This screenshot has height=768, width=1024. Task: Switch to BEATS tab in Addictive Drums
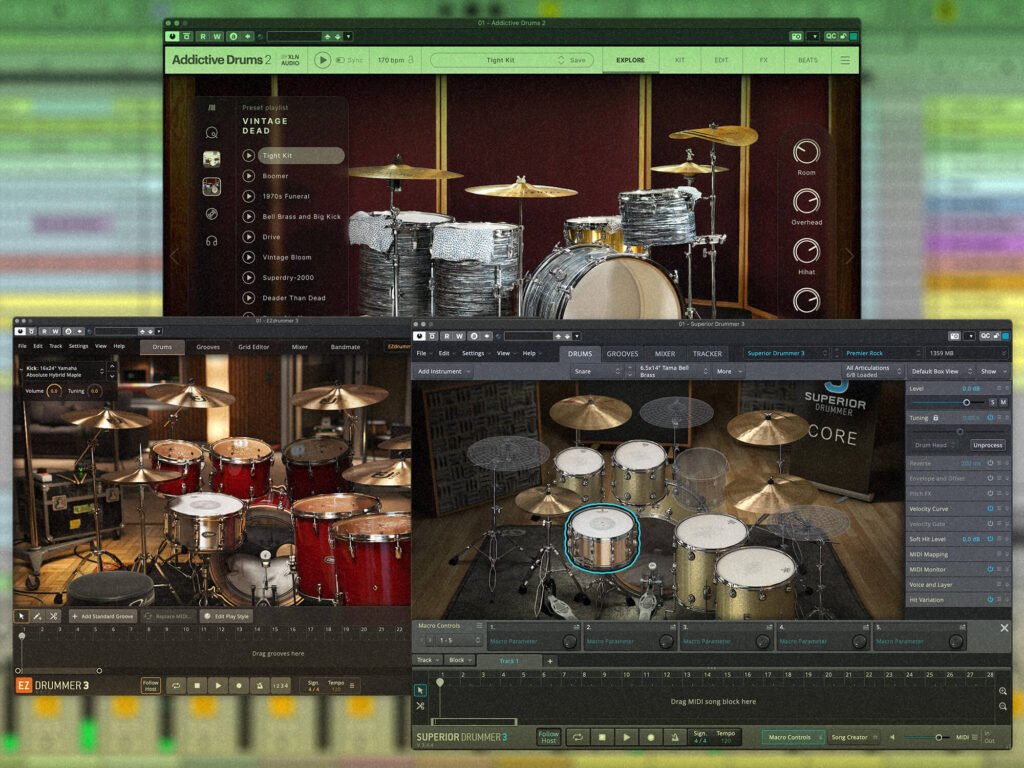pyautogui.click(x=808, y=60)
